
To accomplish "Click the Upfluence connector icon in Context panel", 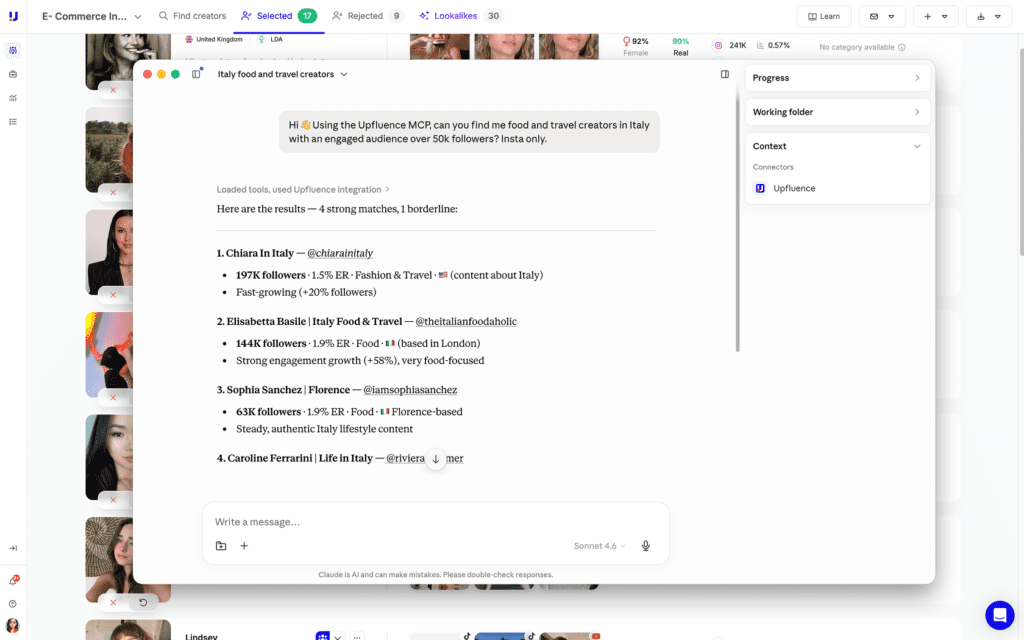I will 760,188.
